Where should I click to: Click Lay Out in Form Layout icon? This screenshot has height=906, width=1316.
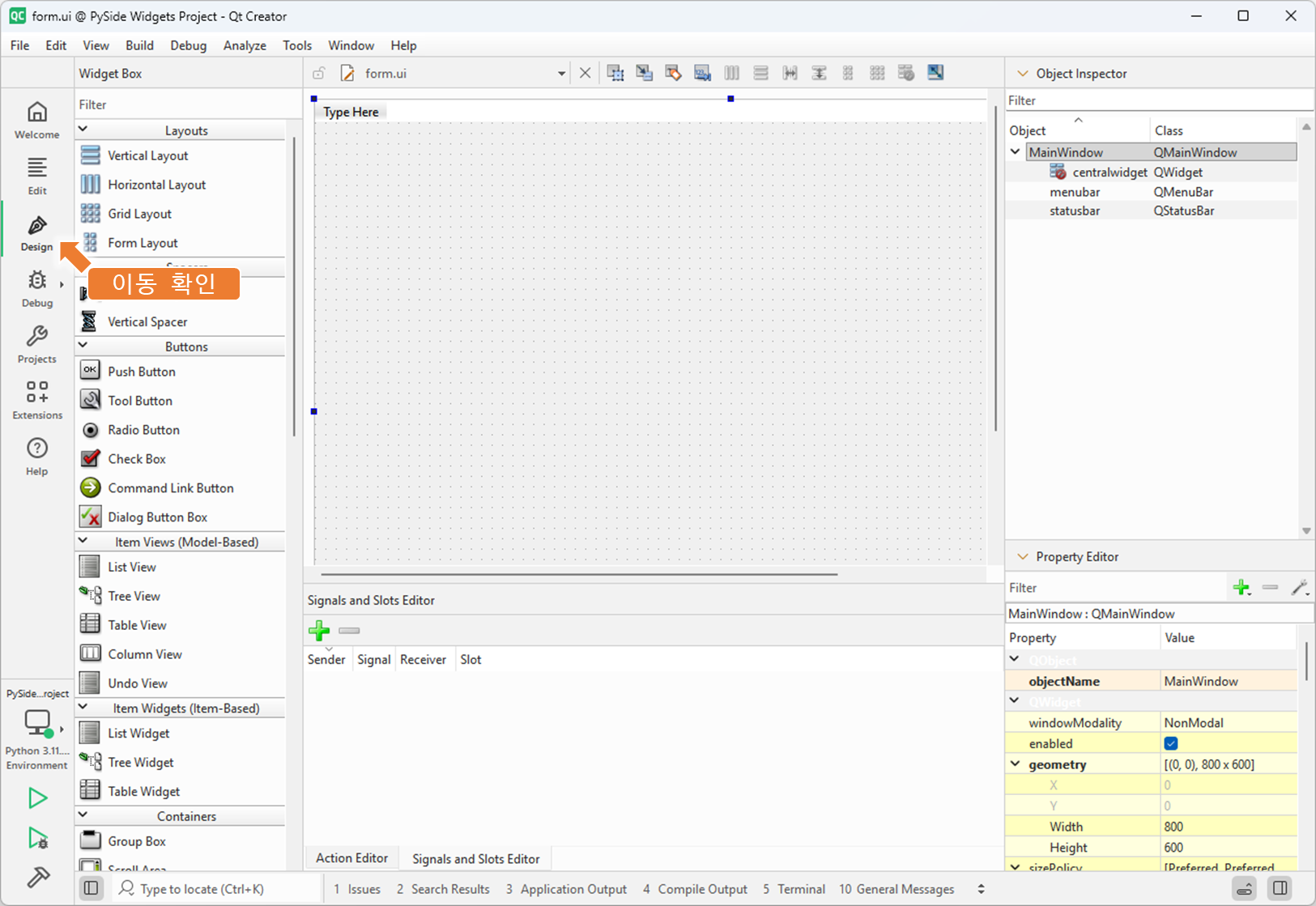[849, 73]
